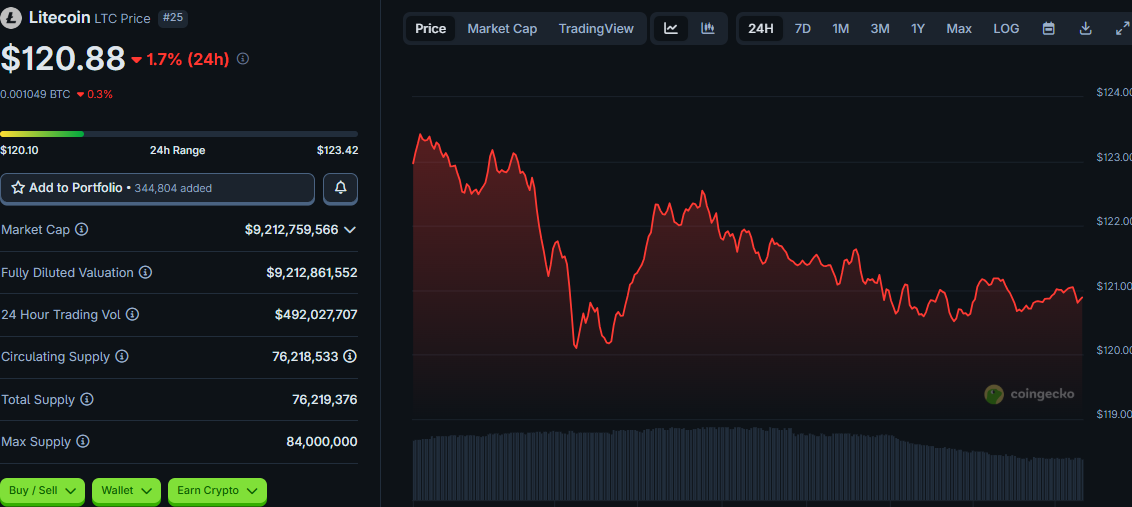1132x507 pixels.
Task: Click the $492,027,707 trading volume value
Action: [x=316, y=314]
